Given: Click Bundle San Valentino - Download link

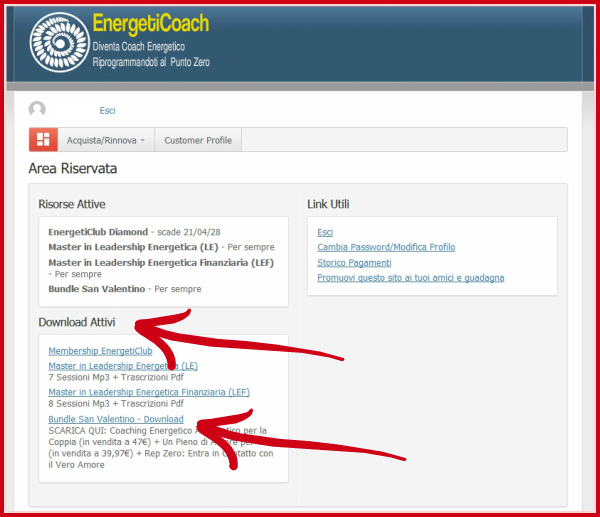Looking at the screenshot, I should tap(116, 419).
